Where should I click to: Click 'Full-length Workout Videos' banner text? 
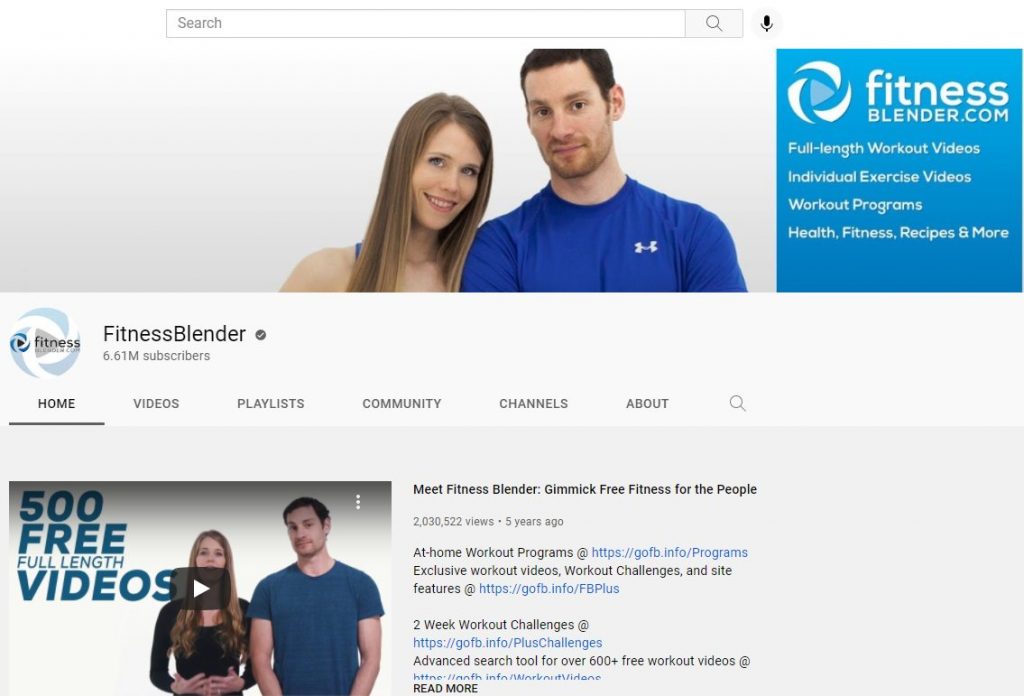pyautogui.click(x=884, y=149)
